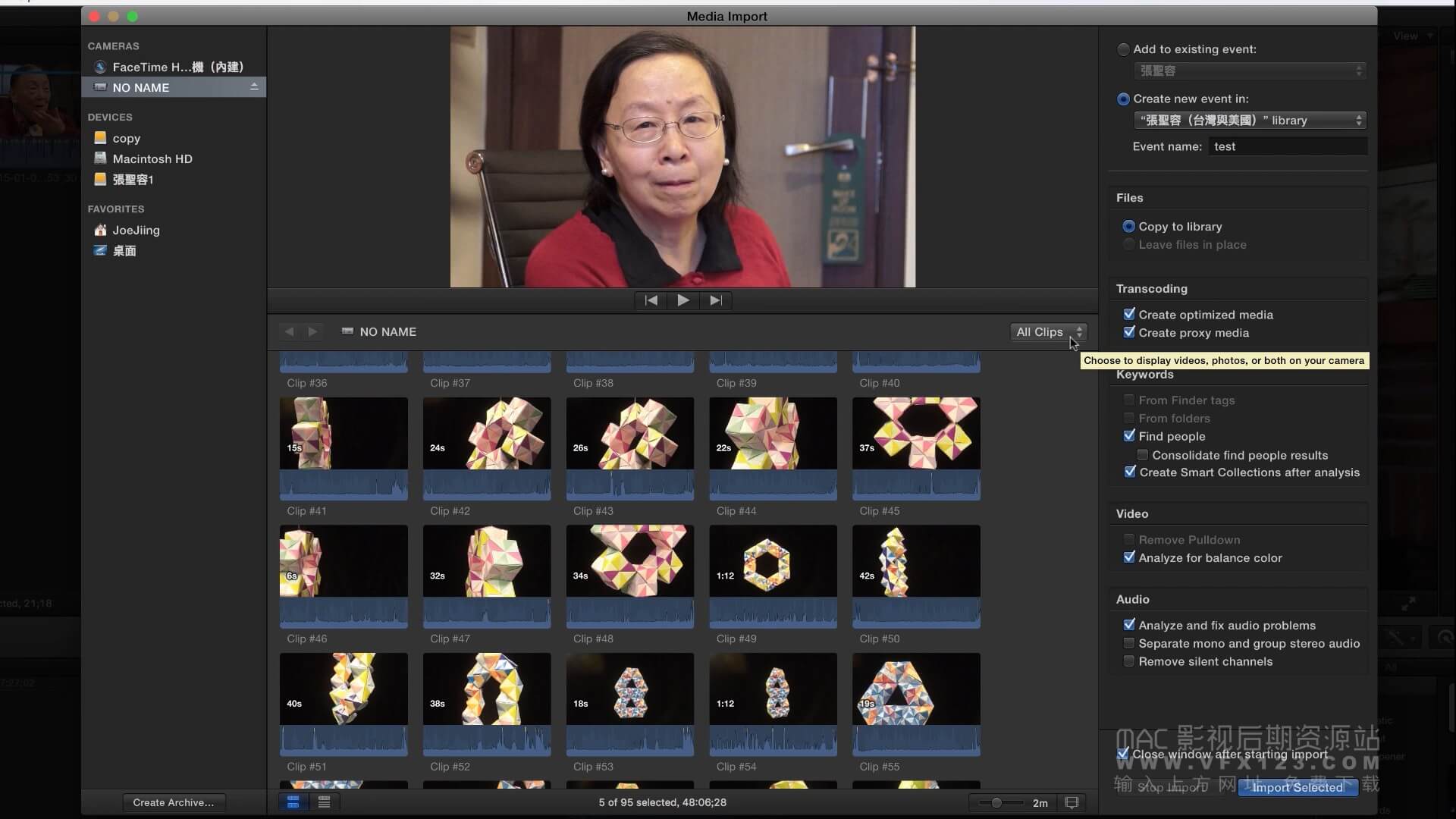This screenshot has width=1456, height=819.
Task: Play the preview clip
Action: 682,300
